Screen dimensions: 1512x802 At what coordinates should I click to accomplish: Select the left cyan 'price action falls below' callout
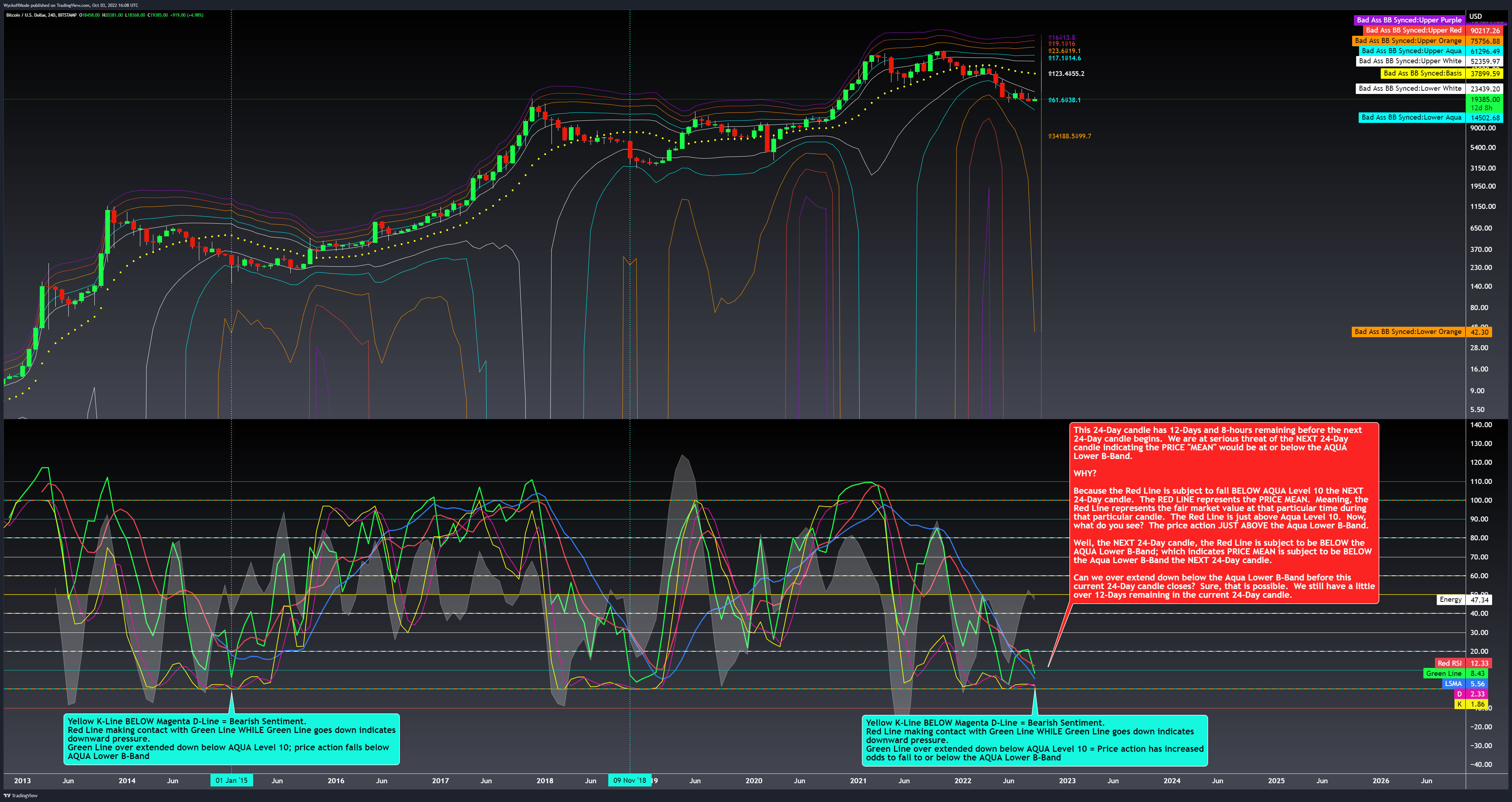(231, 739)
